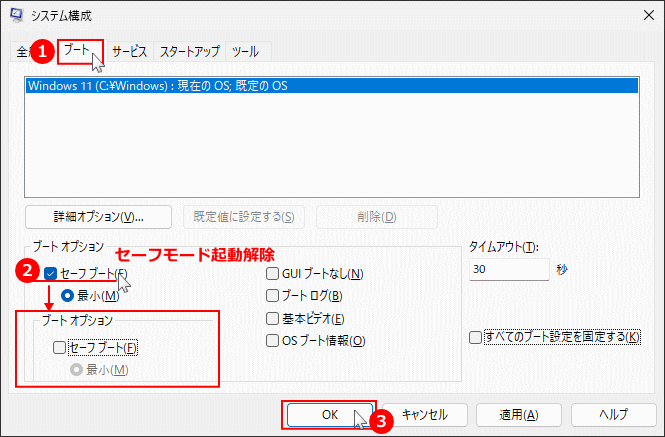Viewport: 665px width, 437px height.
Task: Enable ブート ログ(B) checkbox
Action: [272, 295]
